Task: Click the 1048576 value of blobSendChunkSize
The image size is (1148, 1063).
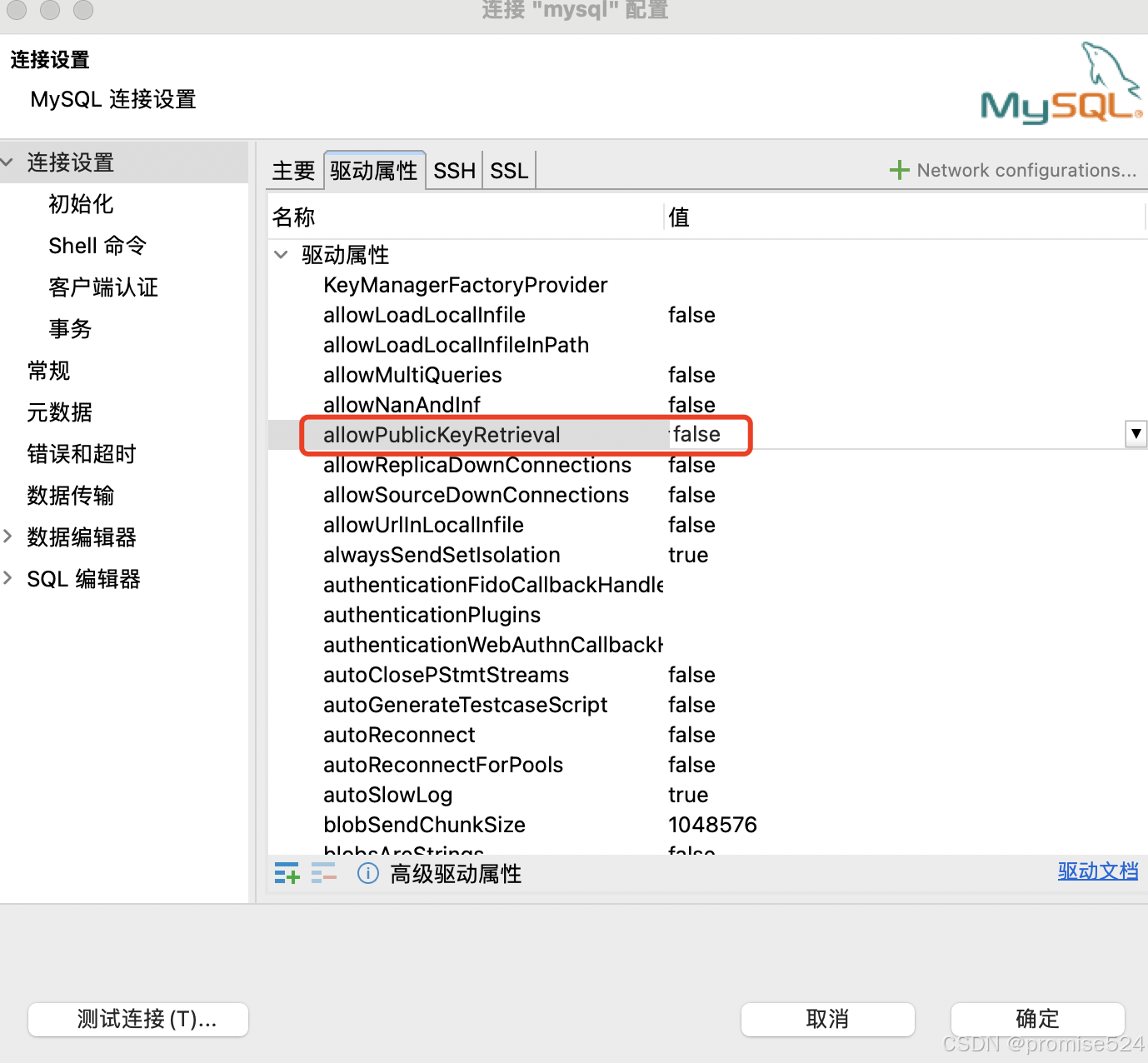Action: [x=712, y=825]
